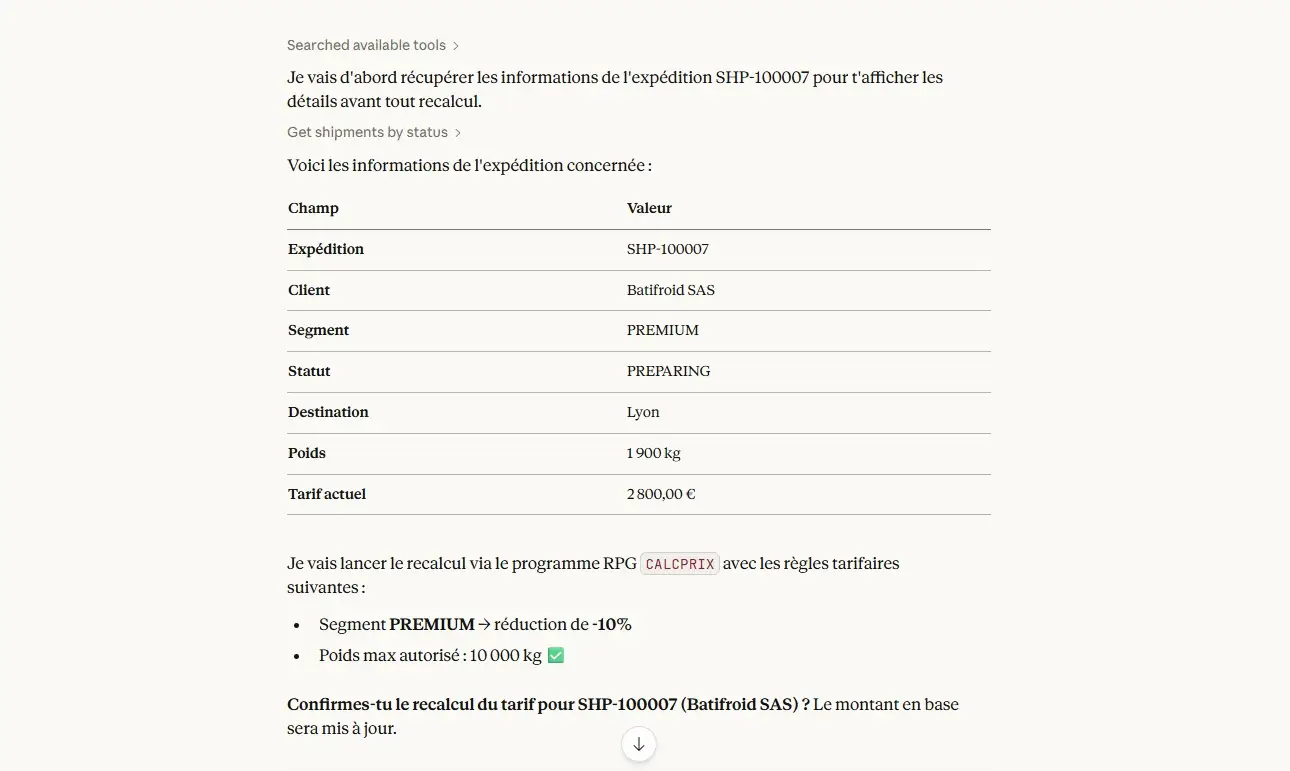Click the PREPARING status text
1290x771 pixels.
coord(668,371)
